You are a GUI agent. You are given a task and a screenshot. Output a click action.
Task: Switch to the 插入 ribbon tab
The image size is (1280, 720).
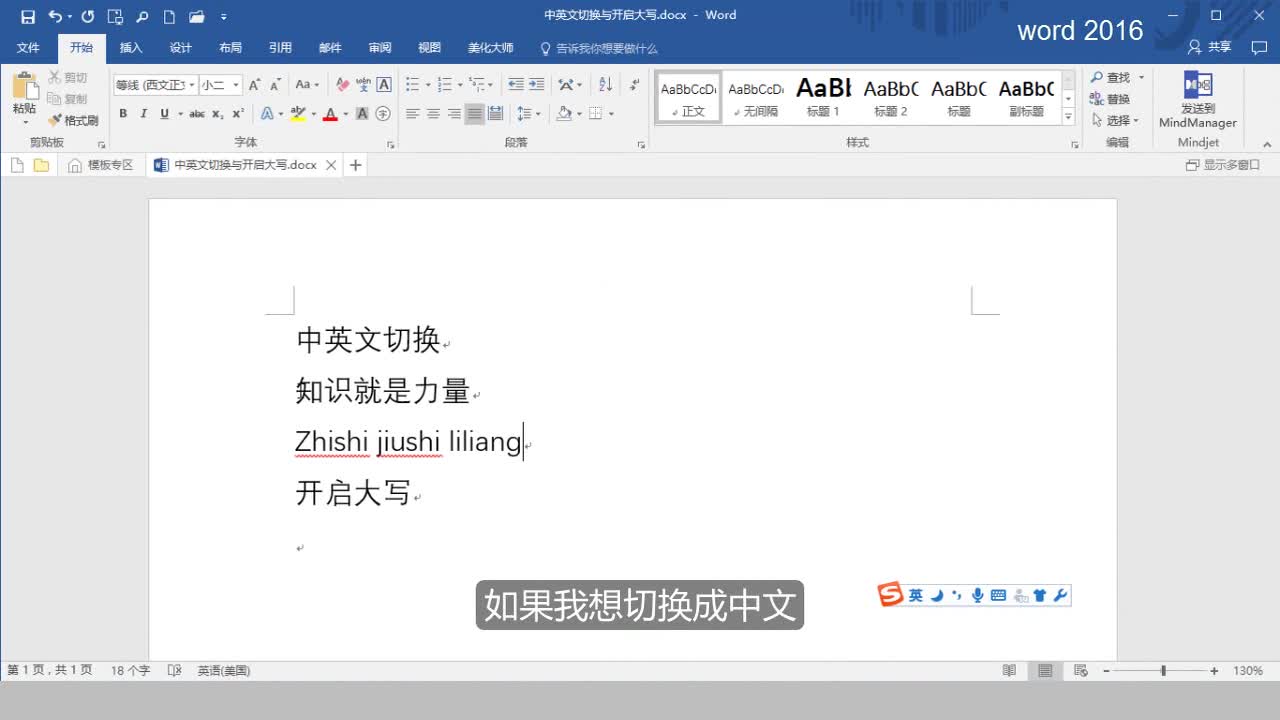[131, 46]
